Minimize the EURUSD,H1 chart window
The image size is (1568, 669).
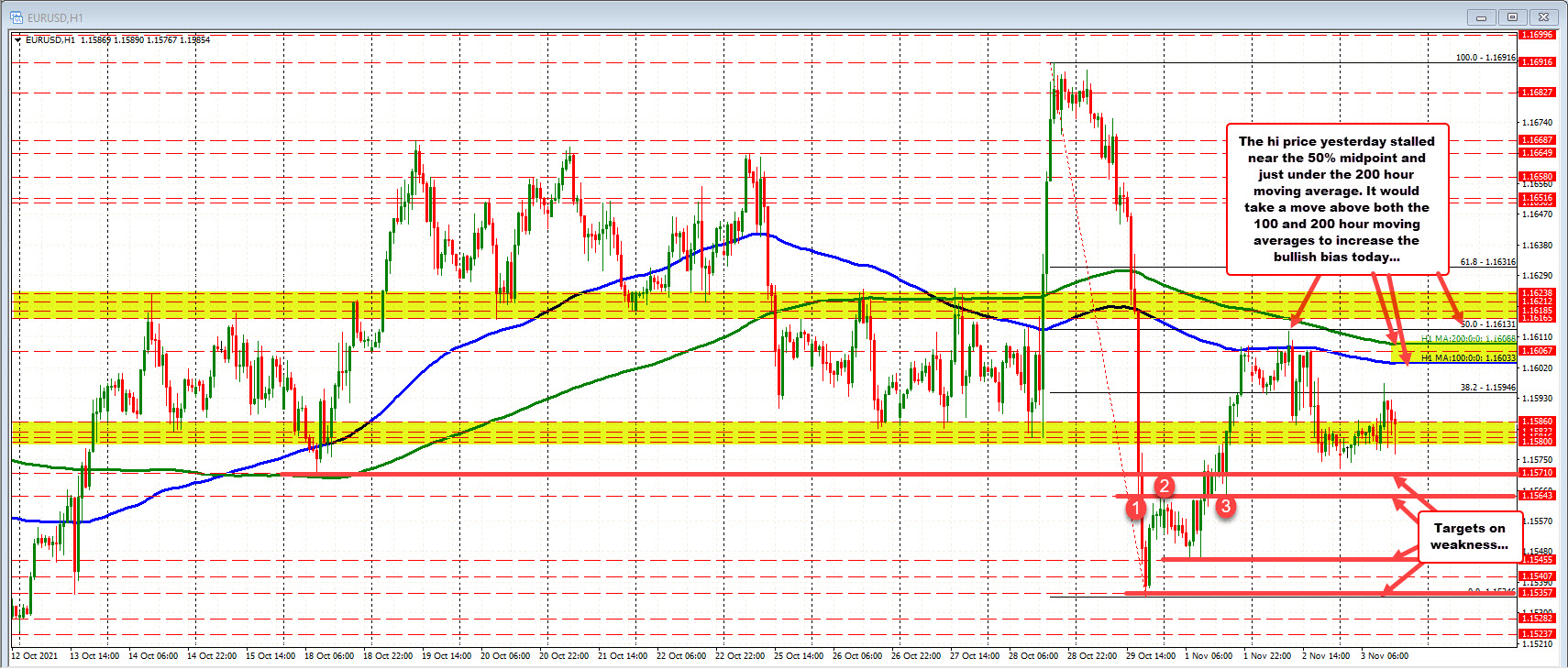click(x=1480, y=16)
